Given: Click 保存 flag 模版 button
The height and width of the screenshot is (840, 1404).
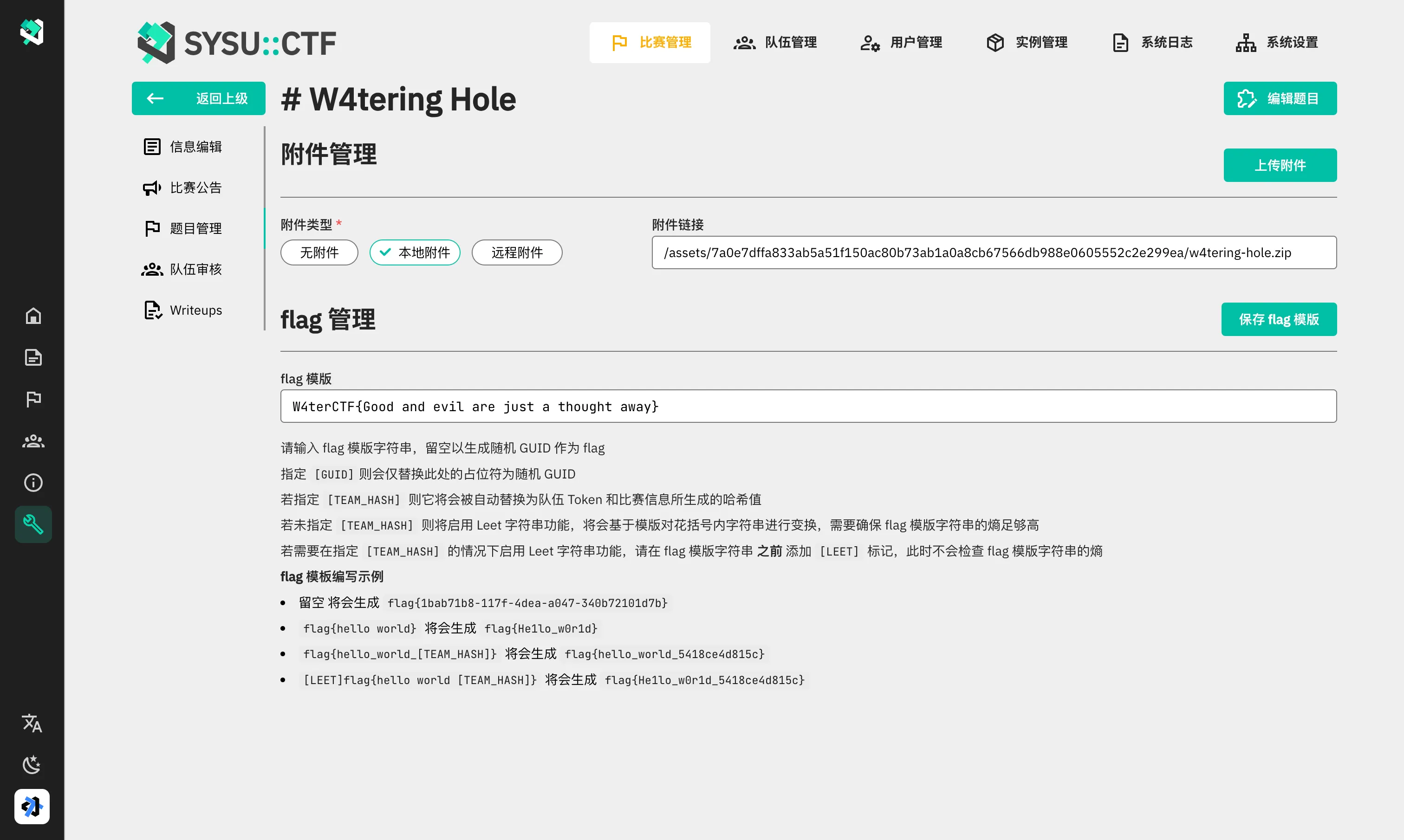Looking at the screenshot, I should pos(1279,319).
